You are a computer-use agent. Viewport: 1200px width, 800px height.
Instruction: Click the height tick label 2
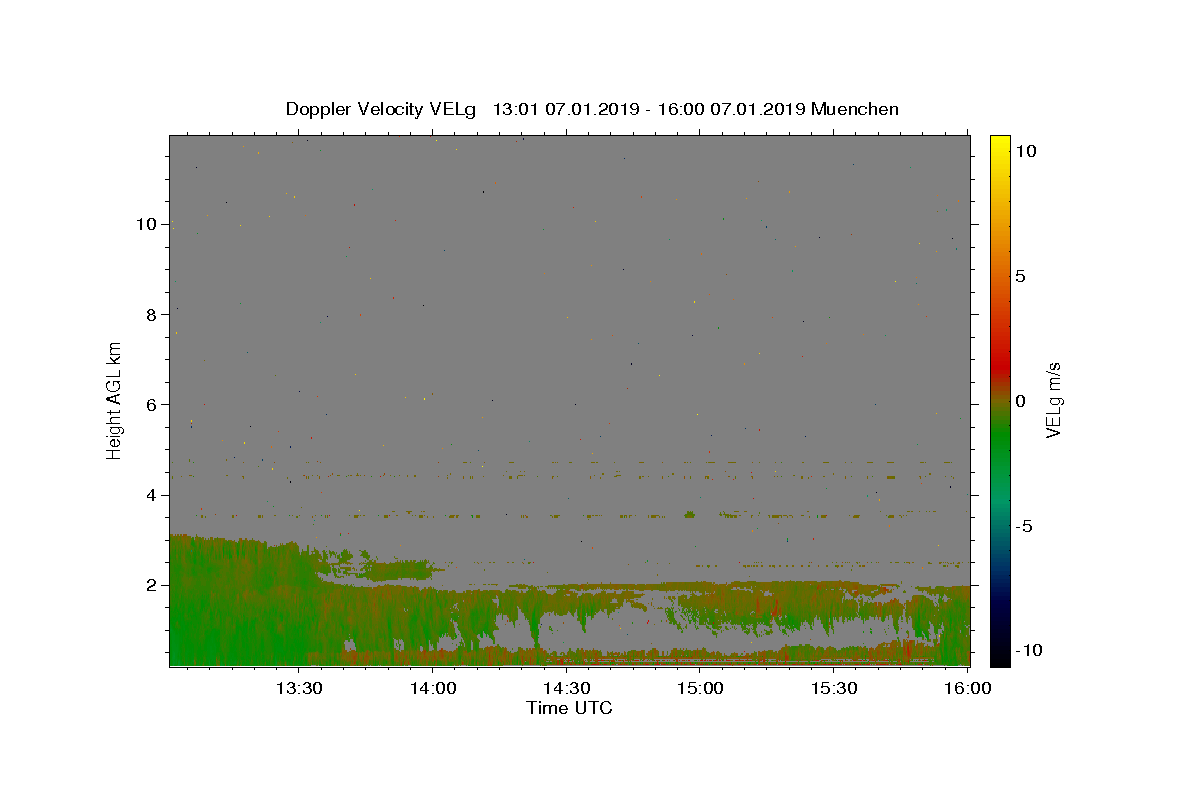coord(151,585)
